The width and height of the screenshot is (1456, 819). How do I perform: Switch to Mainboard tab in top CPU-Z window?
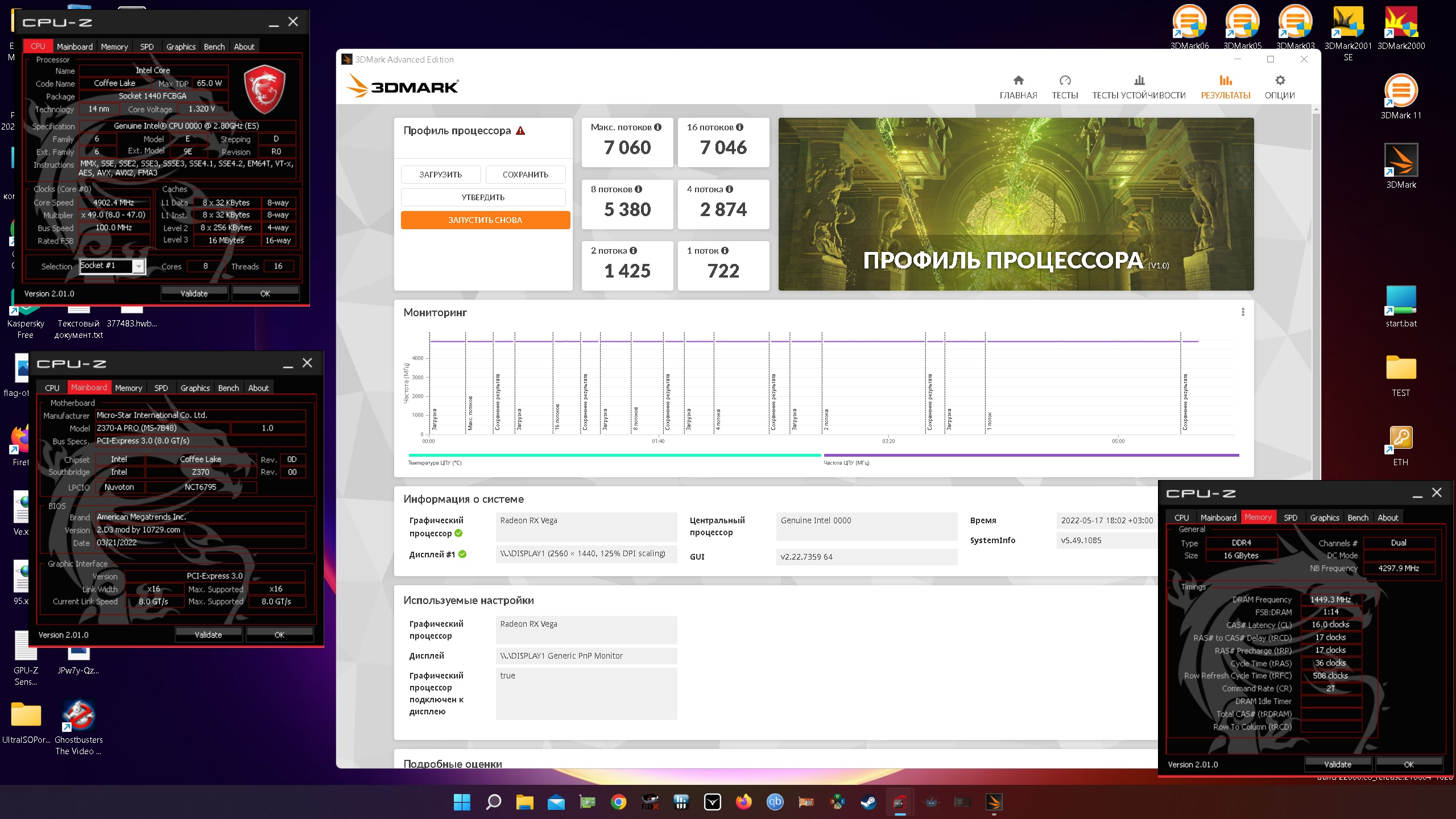75,47
